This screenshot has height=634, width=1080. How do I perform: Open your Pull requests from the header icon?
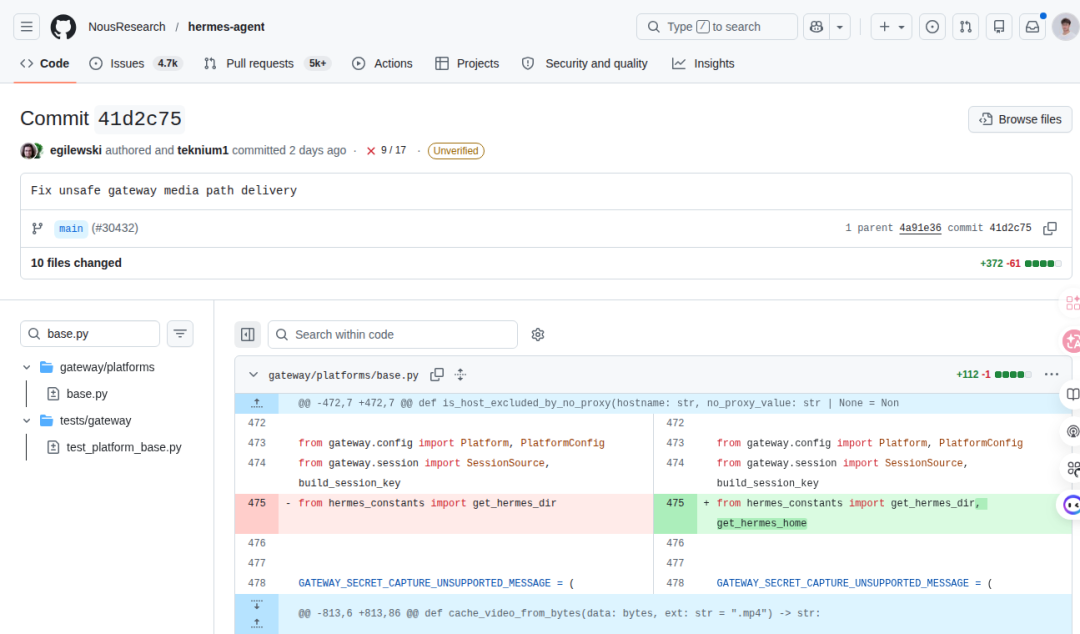(966, 27)
